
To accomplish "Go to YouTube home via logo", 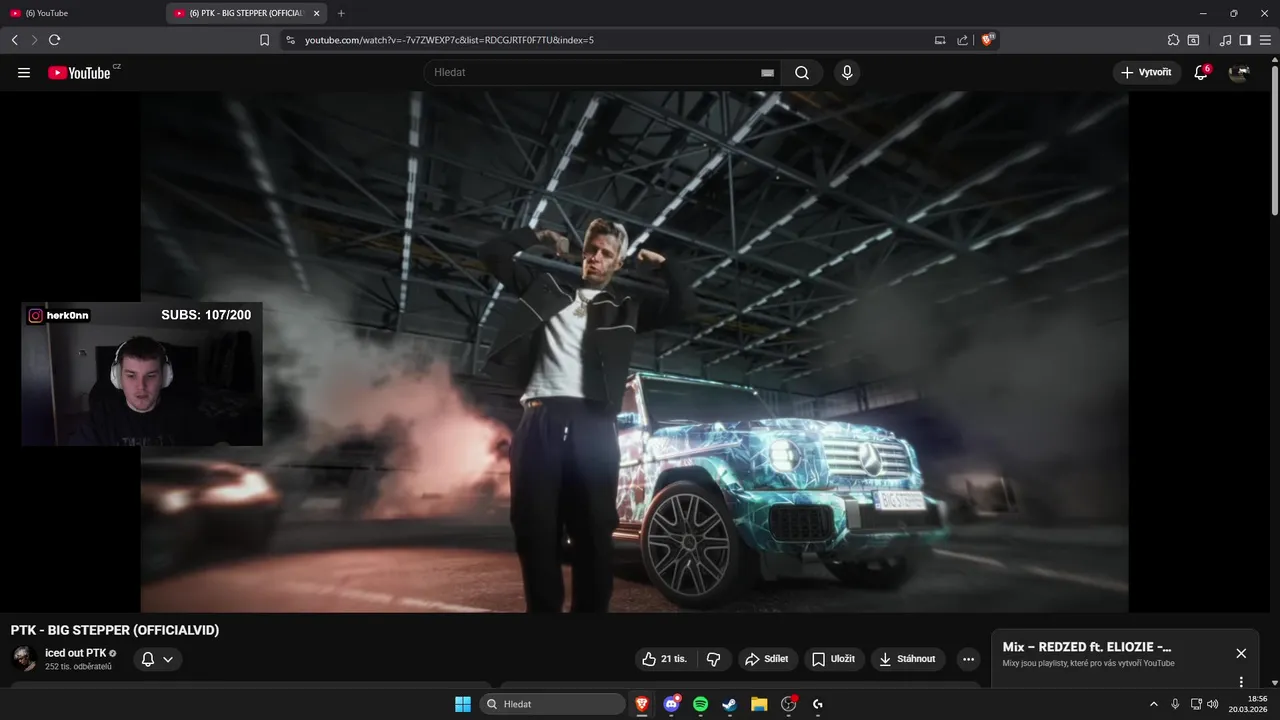I will click(79, 73).
